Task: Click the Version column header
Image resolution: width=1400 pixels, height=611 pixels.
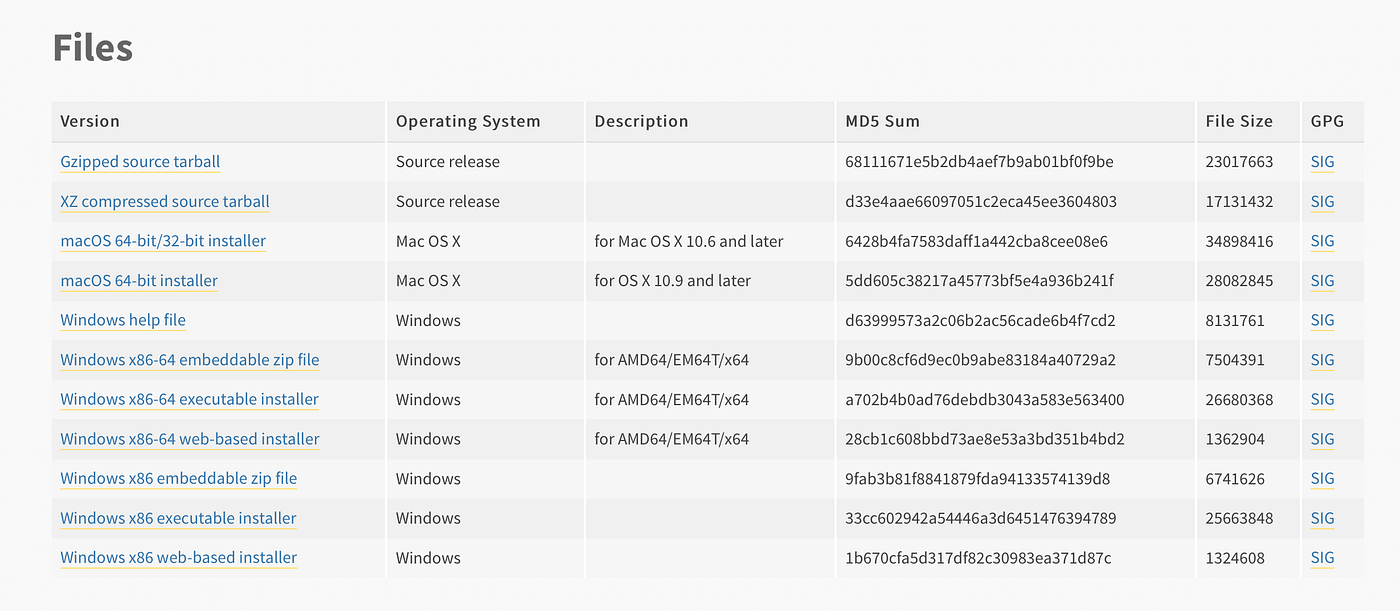Action: pos(90,121)
